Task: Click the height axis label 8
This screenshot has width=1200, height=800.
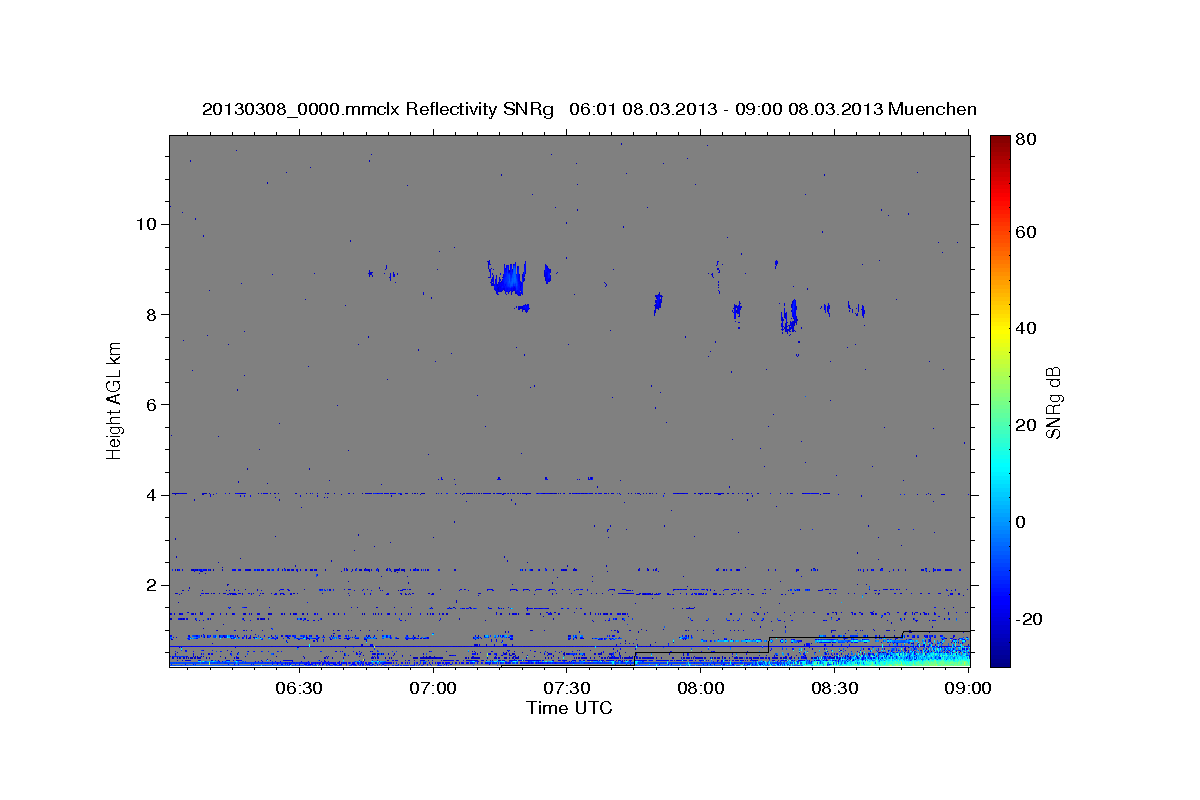Action: 151,314
